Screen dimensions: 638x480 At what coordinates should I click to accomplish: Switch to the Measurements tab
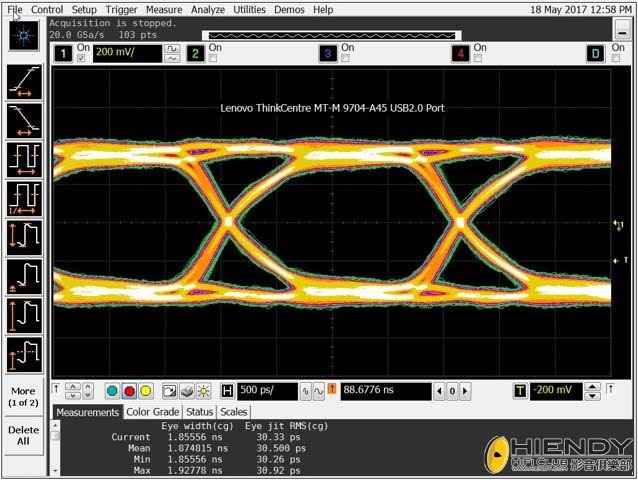point(87,412)
